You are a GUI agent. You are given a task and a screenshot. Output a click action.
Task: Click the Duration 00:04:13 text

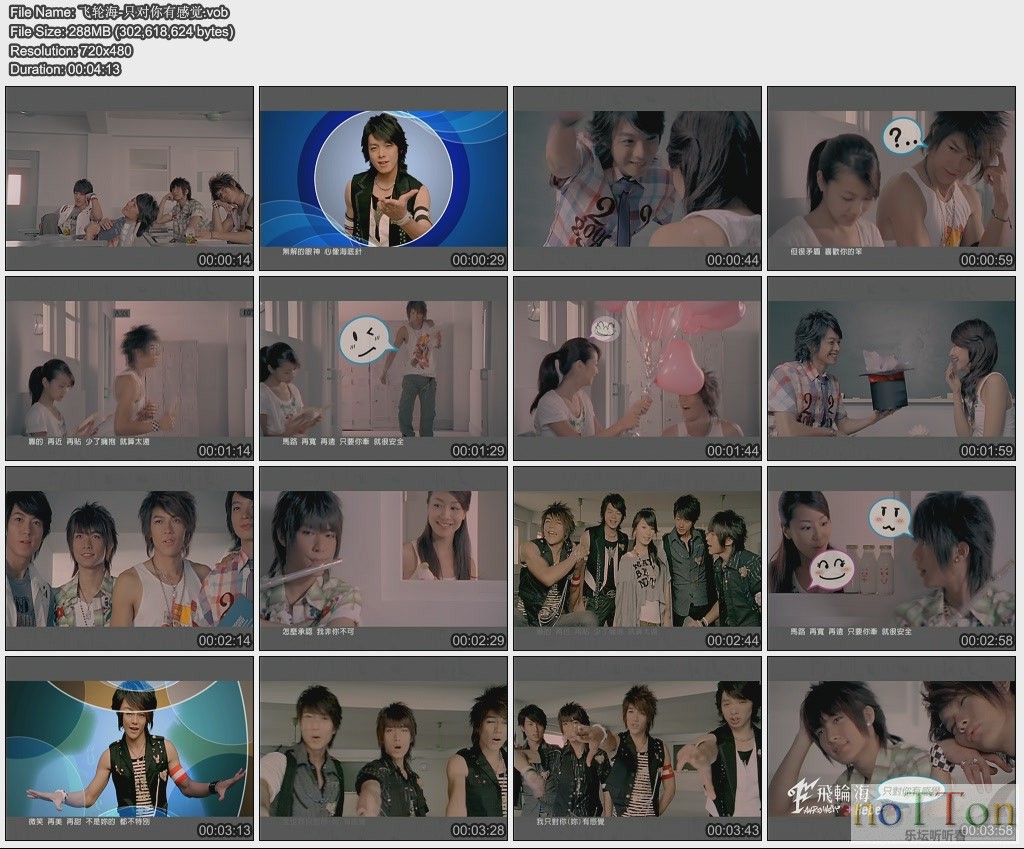tap(65, 69)
